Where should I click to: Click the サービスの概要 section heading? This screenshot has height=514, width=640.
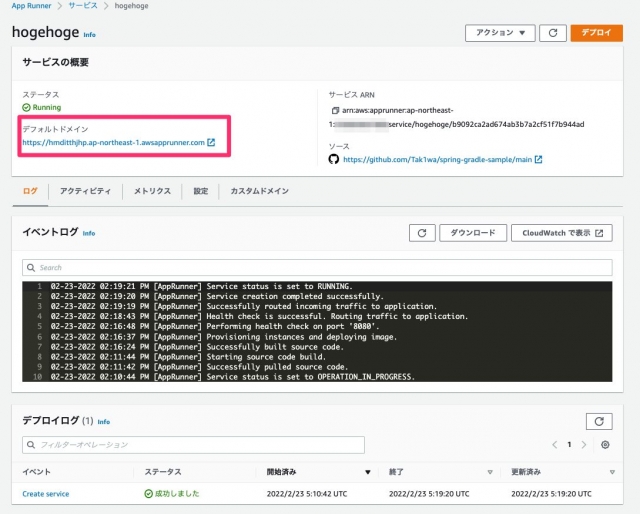(56, 62)
